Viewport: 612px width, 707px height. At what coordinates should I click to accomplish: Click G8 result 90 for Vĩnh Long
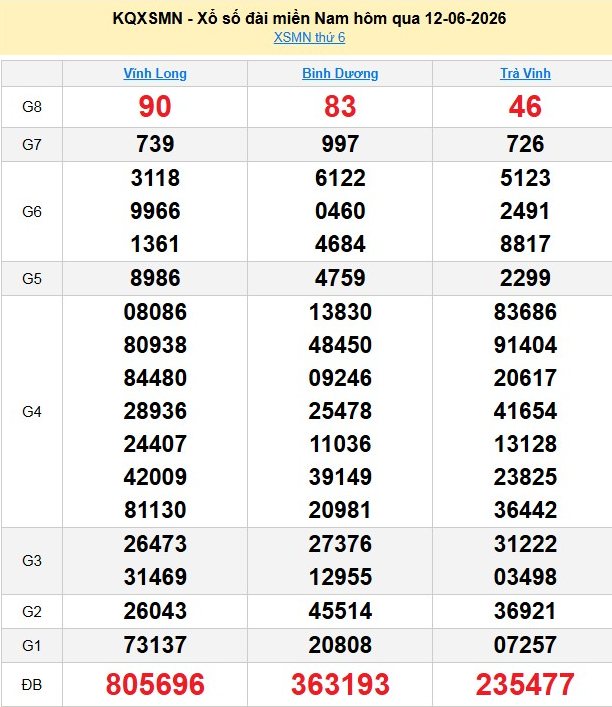pyautogui.click(x=155, y=107)
